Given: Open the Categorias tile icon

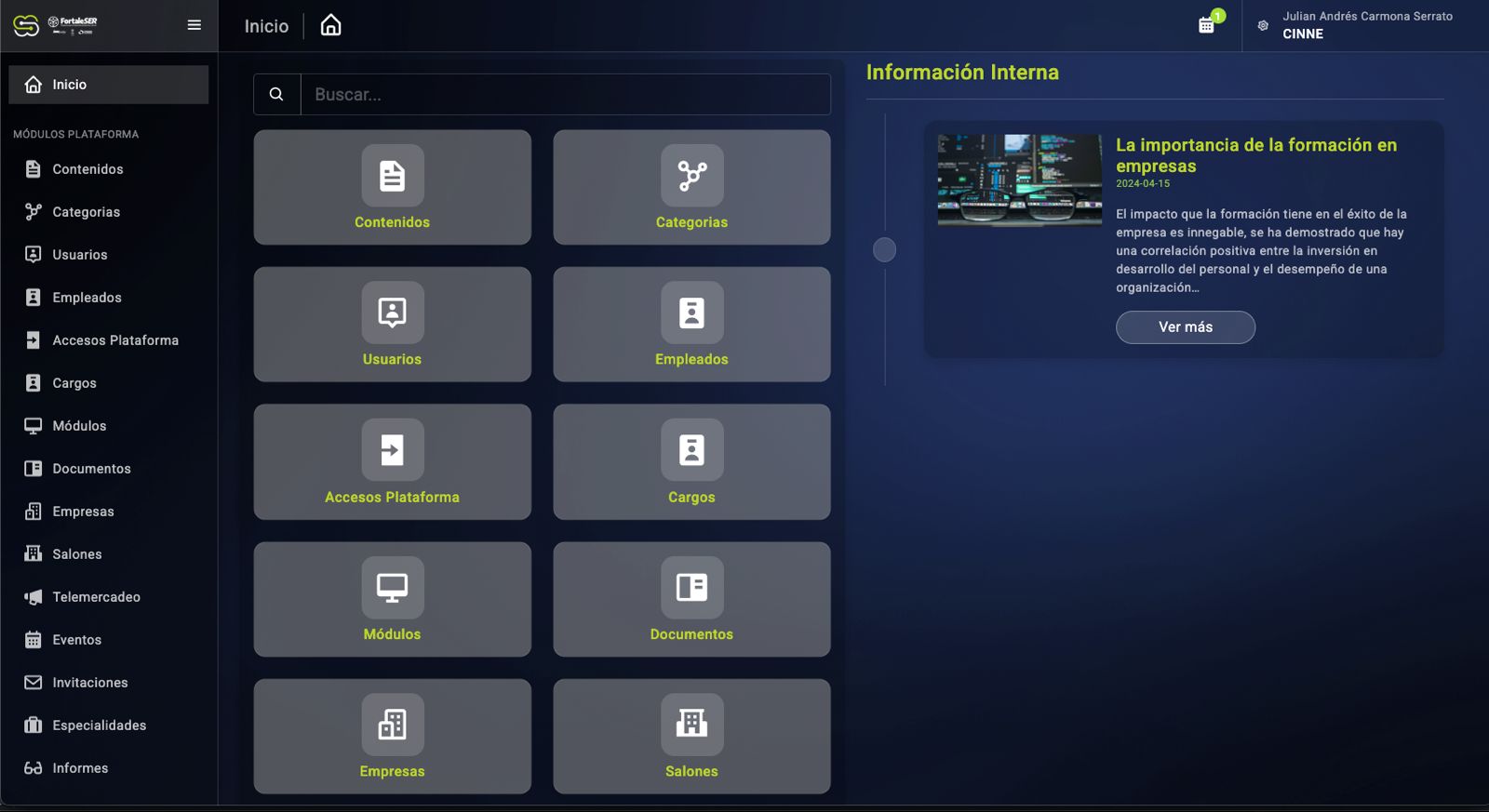Looking at the screenshot, I should pos(691,176).
